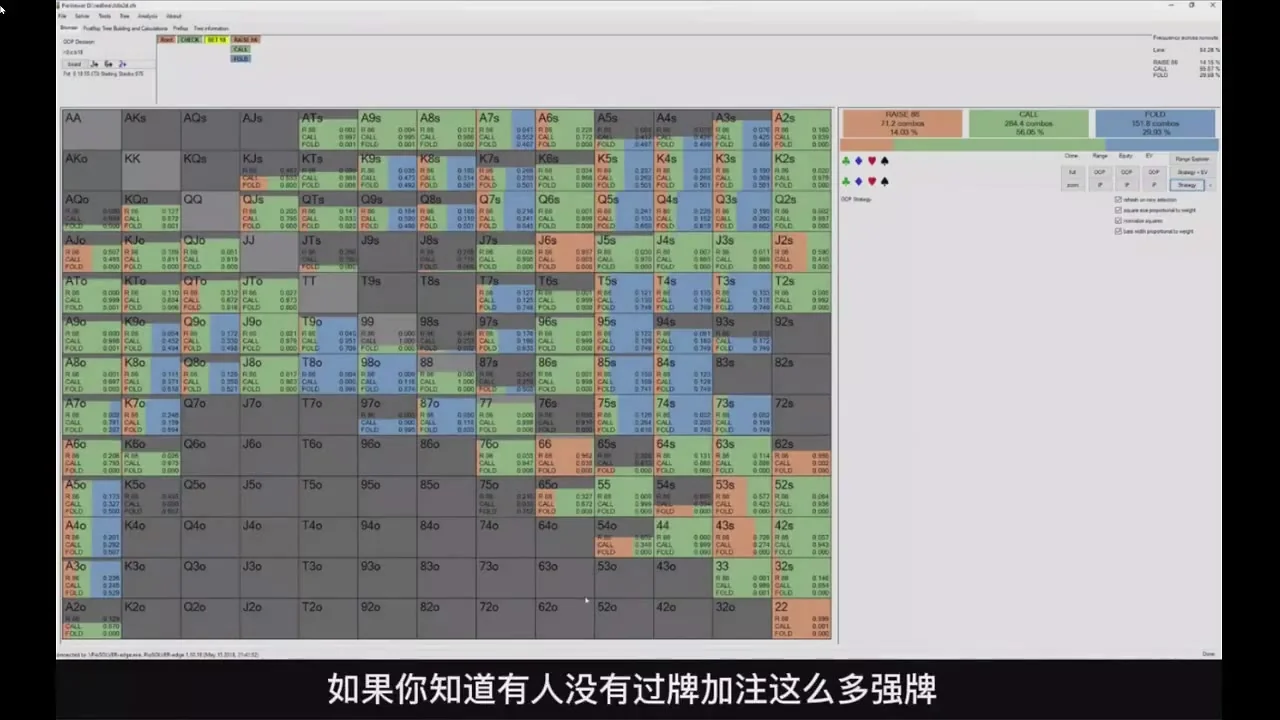Switch to the Browser tab

[69, 28]
